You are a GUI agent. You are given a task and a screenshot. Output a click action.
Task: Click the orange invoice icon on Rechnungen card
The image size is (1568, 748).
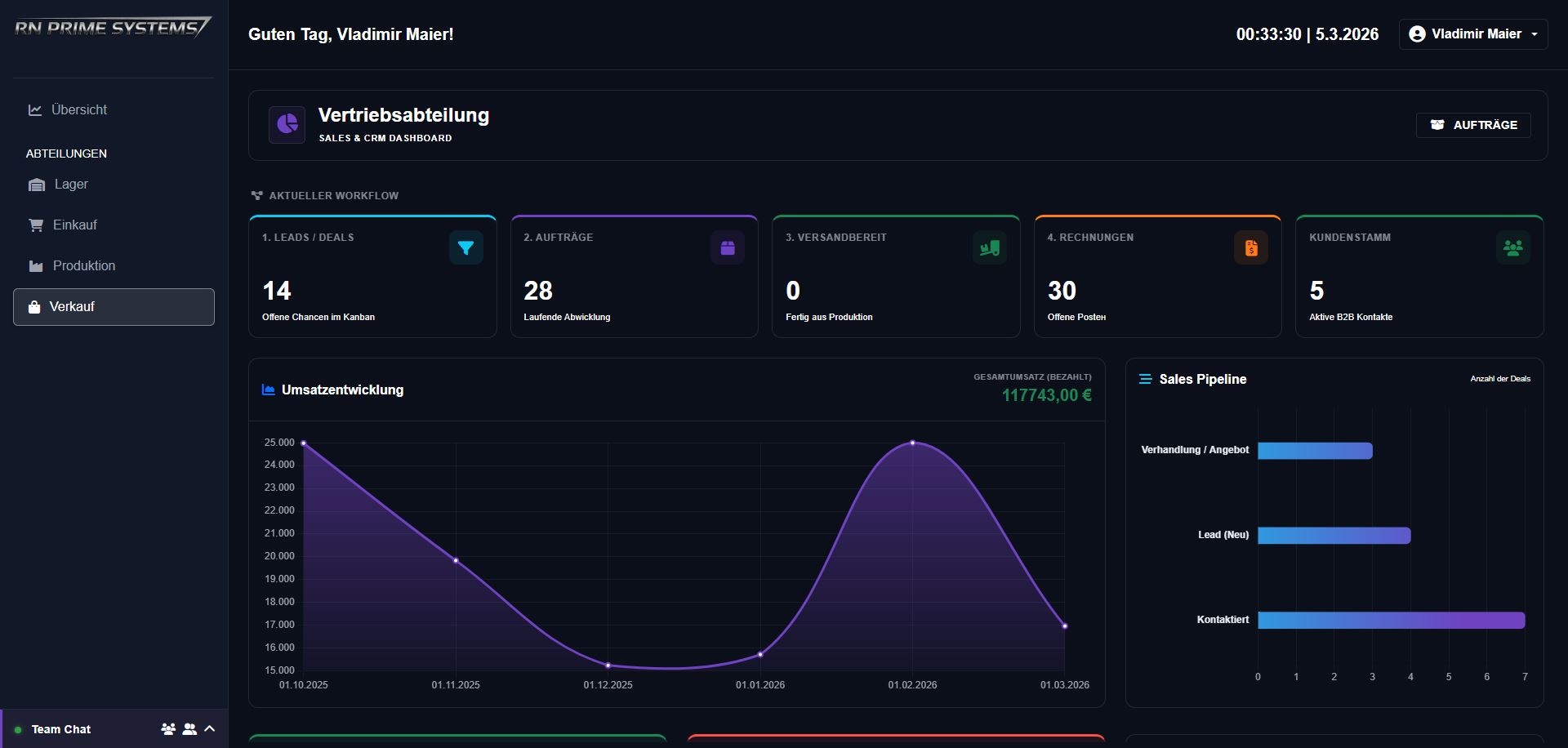click(1252, 247)
